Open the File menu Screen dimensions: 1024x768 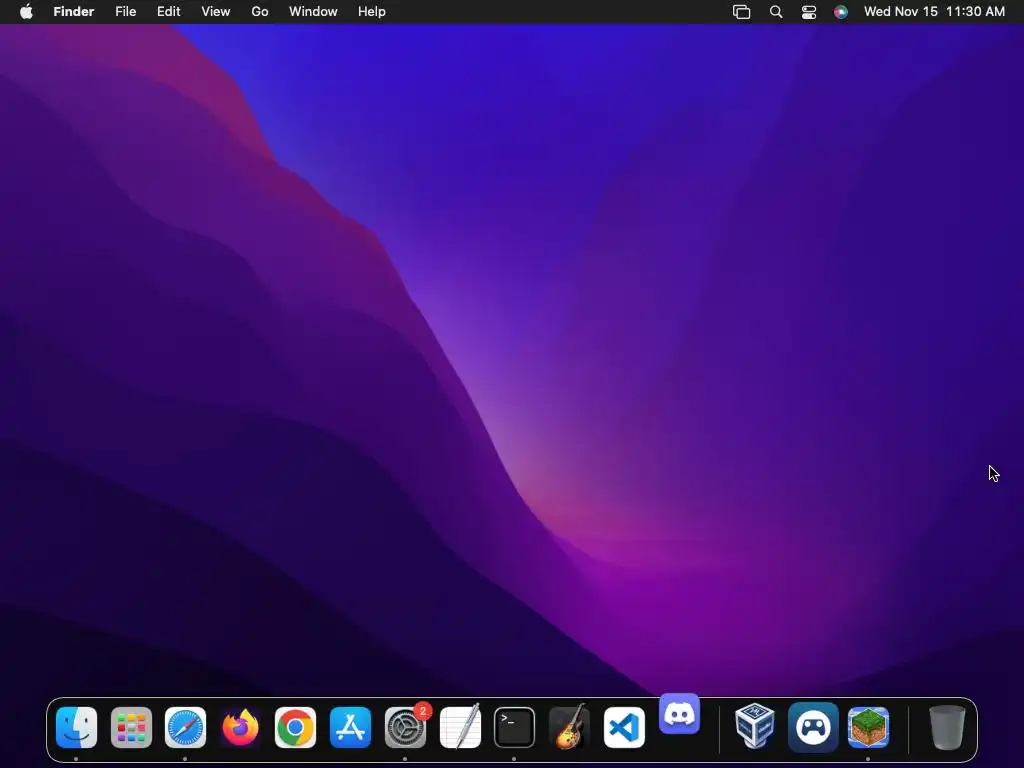click(125, 12)
